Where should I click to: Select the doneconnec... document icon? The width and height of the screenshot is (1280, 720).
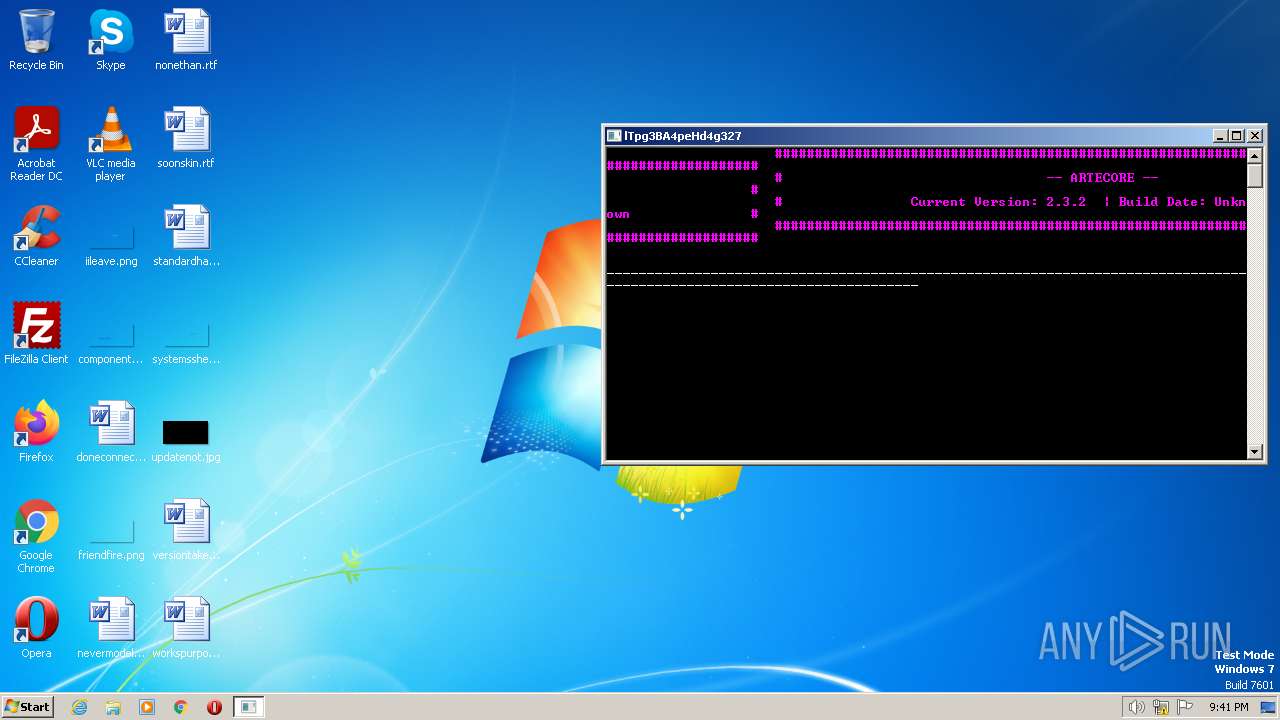click(110, 433)
